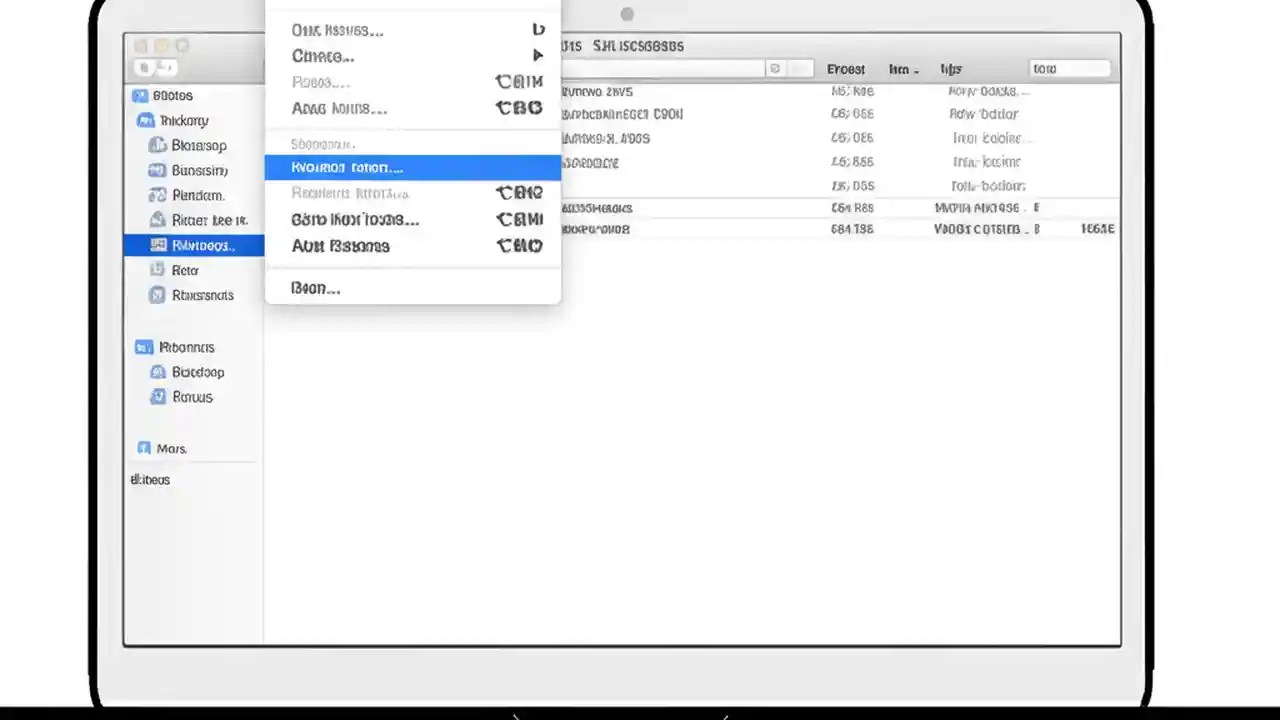Viewport: 1280px width, 720px height.
Task: Click the rightmost column header to re-sort entries
Action: click(x=950, y=69)
